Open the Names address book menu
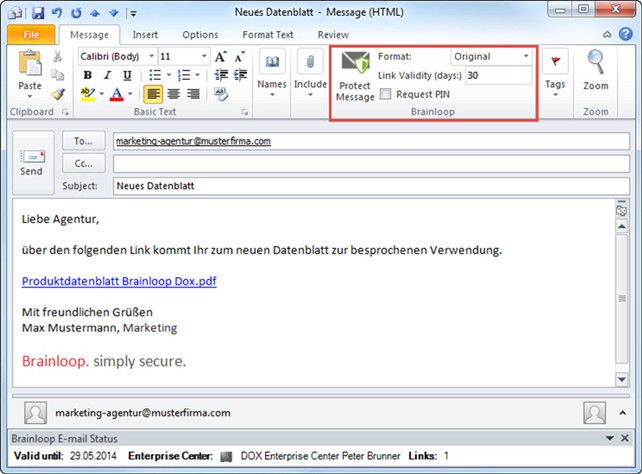642x474 pixels. (272, 74)
